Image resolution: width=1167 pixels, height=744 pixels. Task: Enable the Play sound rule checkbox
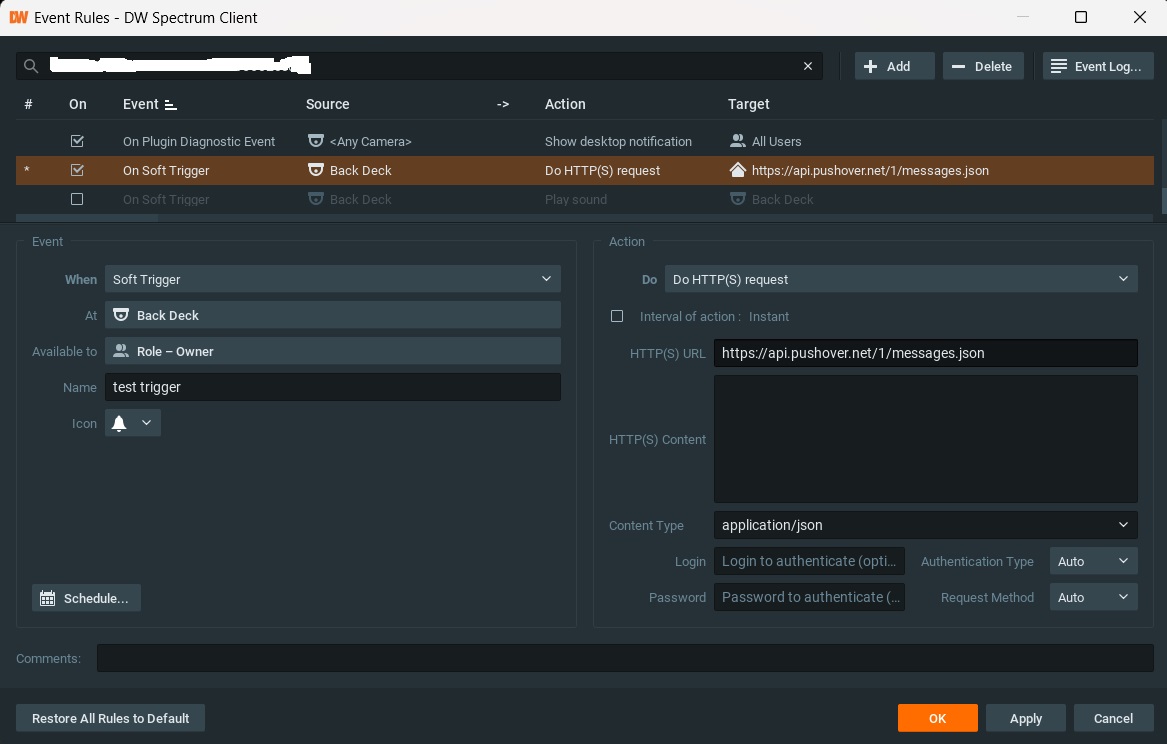(77, 199)
